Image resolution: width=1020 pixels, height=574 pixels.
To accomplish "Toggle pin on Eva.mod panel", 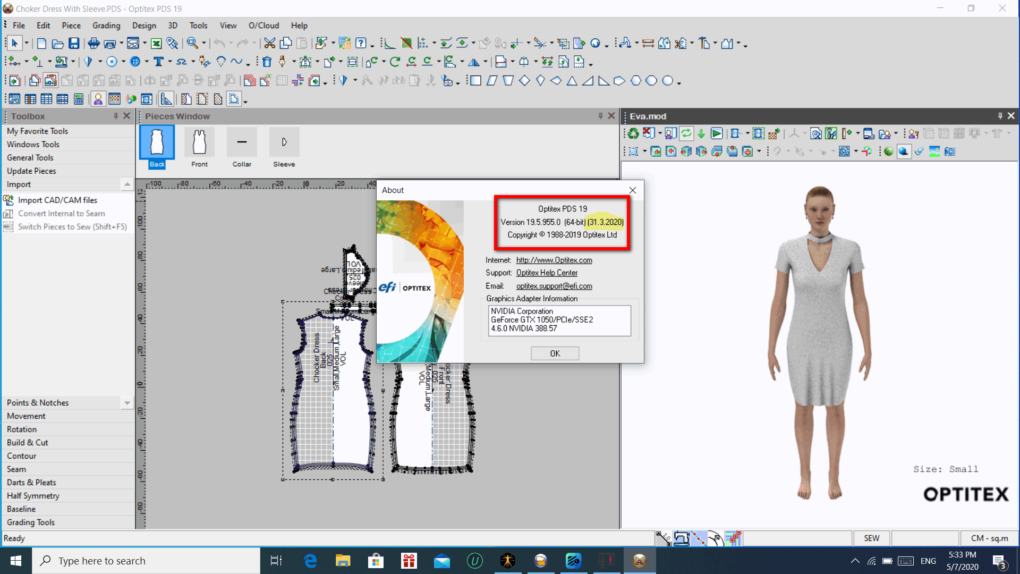I will [1000, 116].
